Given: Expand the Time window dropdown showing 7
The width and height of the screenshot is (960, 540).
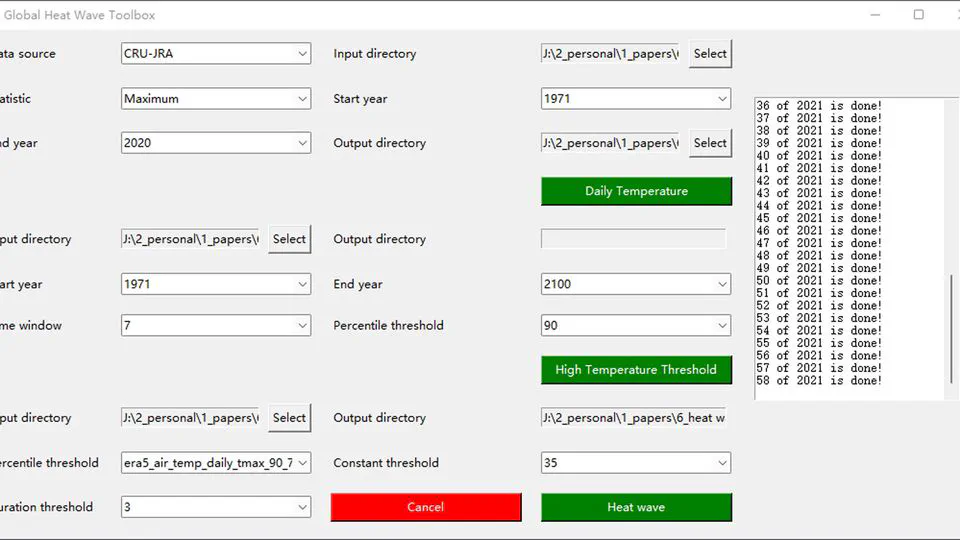Looking at the screenshot, I should pyautogui.click(x=215, y=325).
